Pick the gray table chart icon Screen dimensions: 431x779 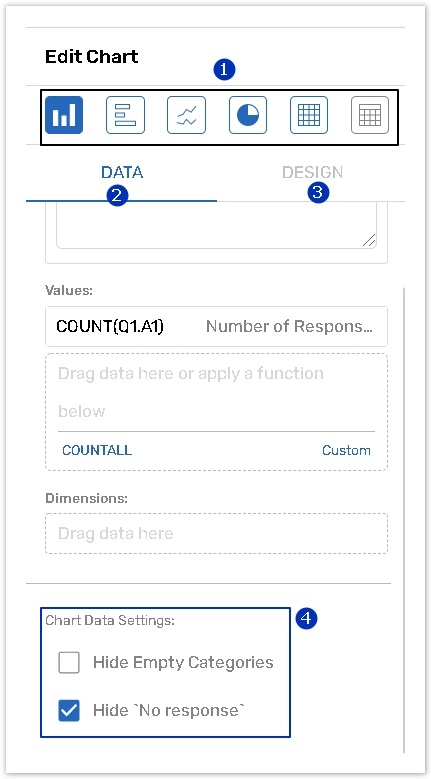click(x=370, y=115)
